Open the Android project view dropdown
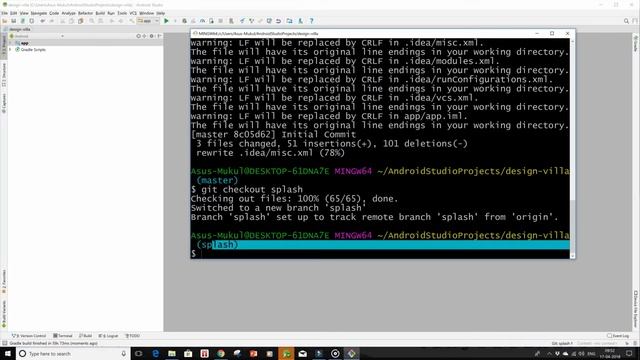 pos(37,36)
